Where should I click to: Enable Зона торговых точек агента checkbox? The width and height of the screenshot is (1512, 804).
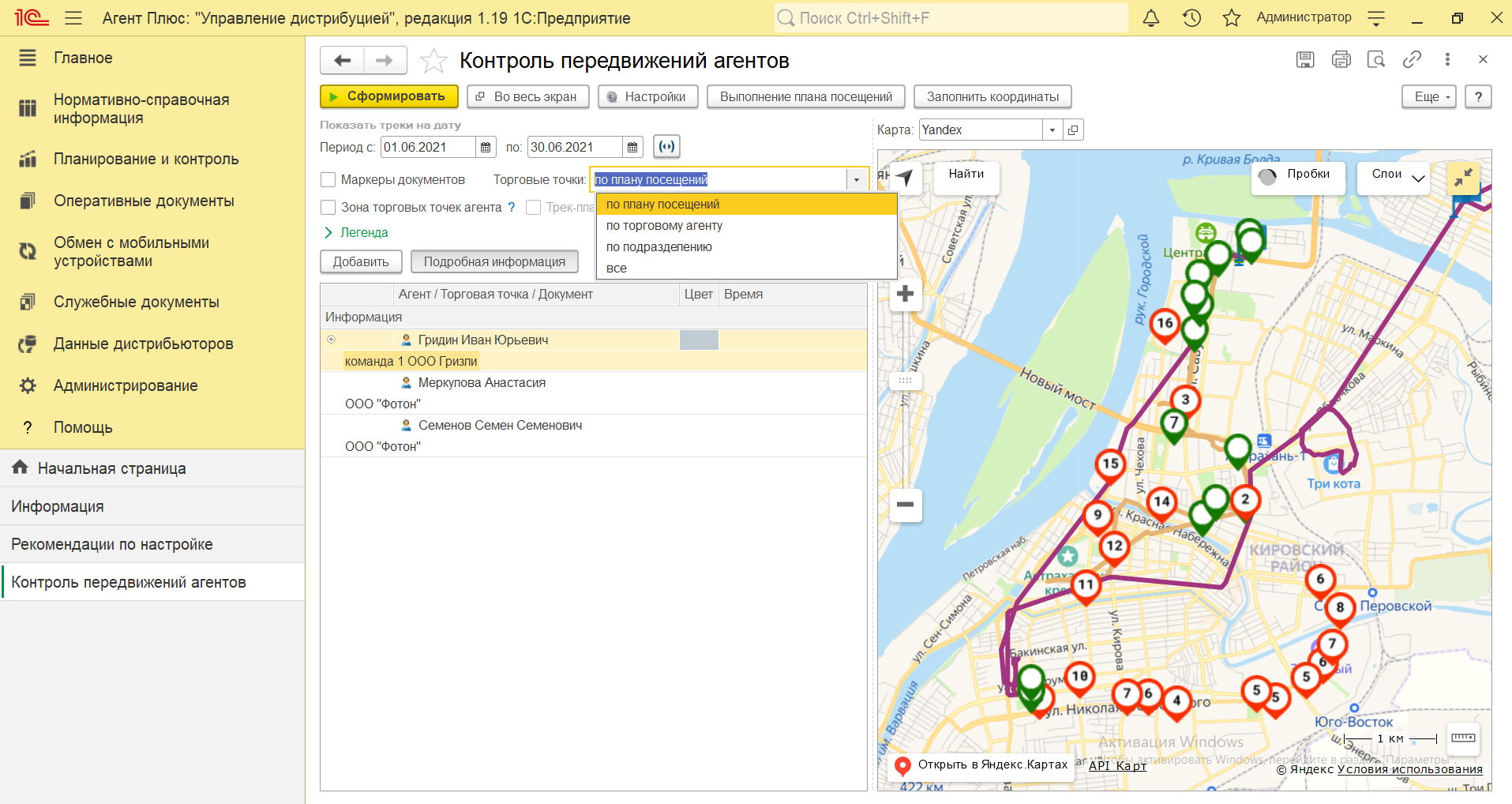pos(328,207)
